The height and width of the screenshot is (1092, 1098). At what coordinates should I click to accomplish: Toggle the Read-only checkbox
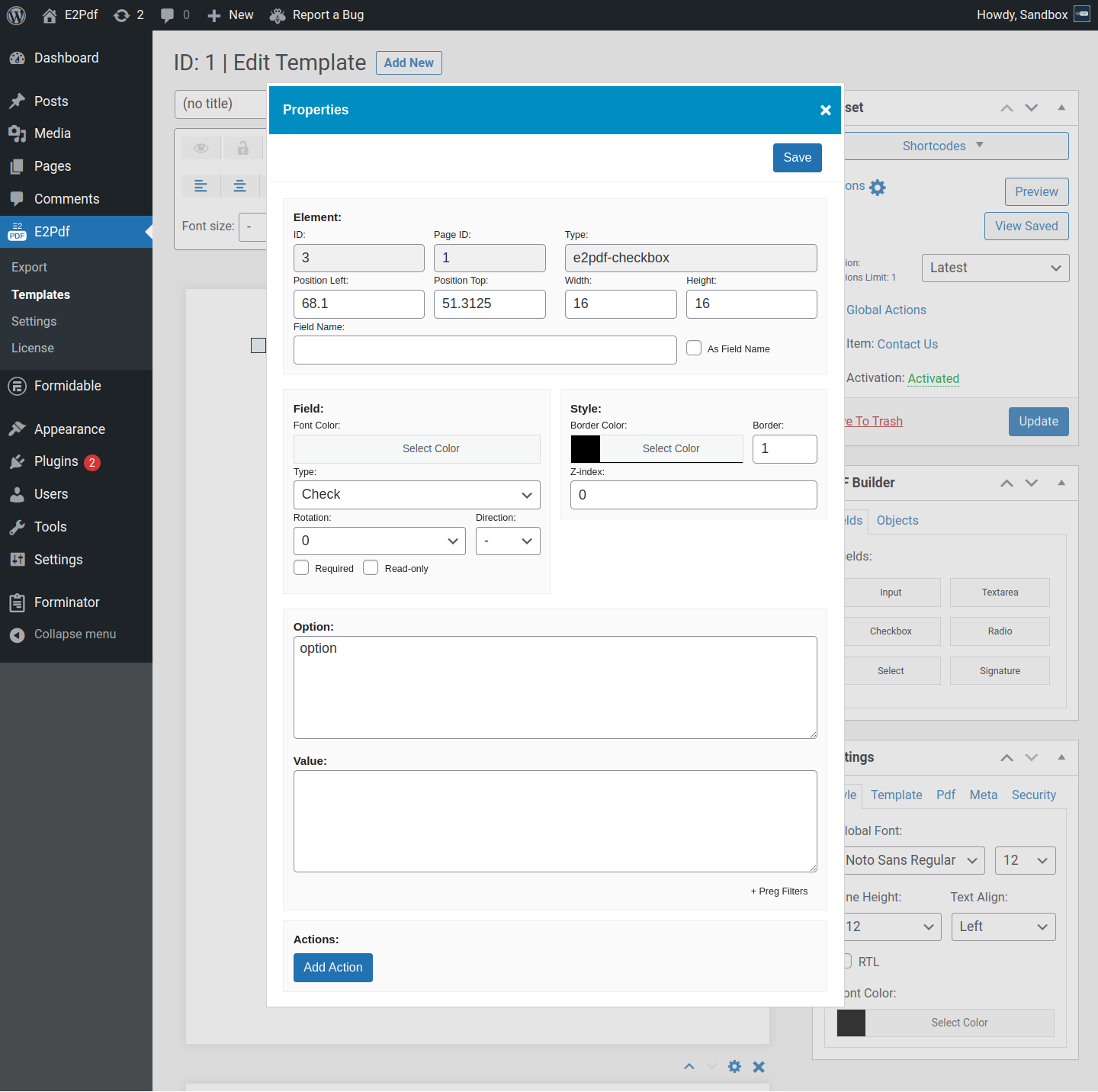(x=371, y=568)
